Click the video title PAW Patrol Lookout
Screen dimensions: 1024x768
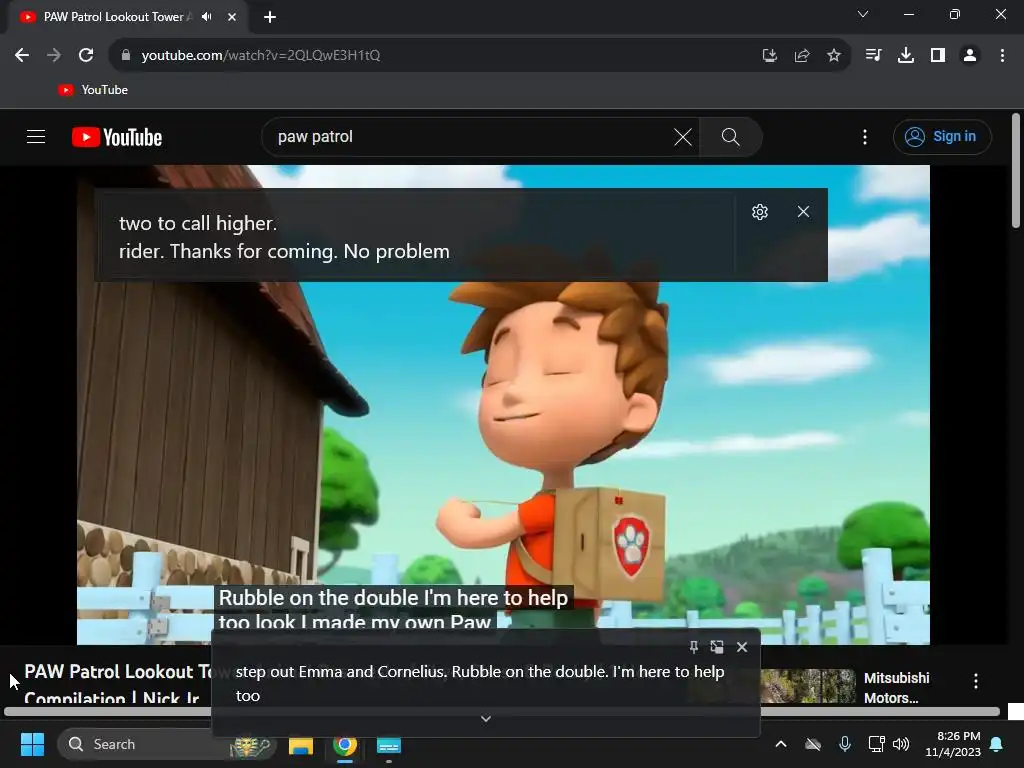[118, 684]
